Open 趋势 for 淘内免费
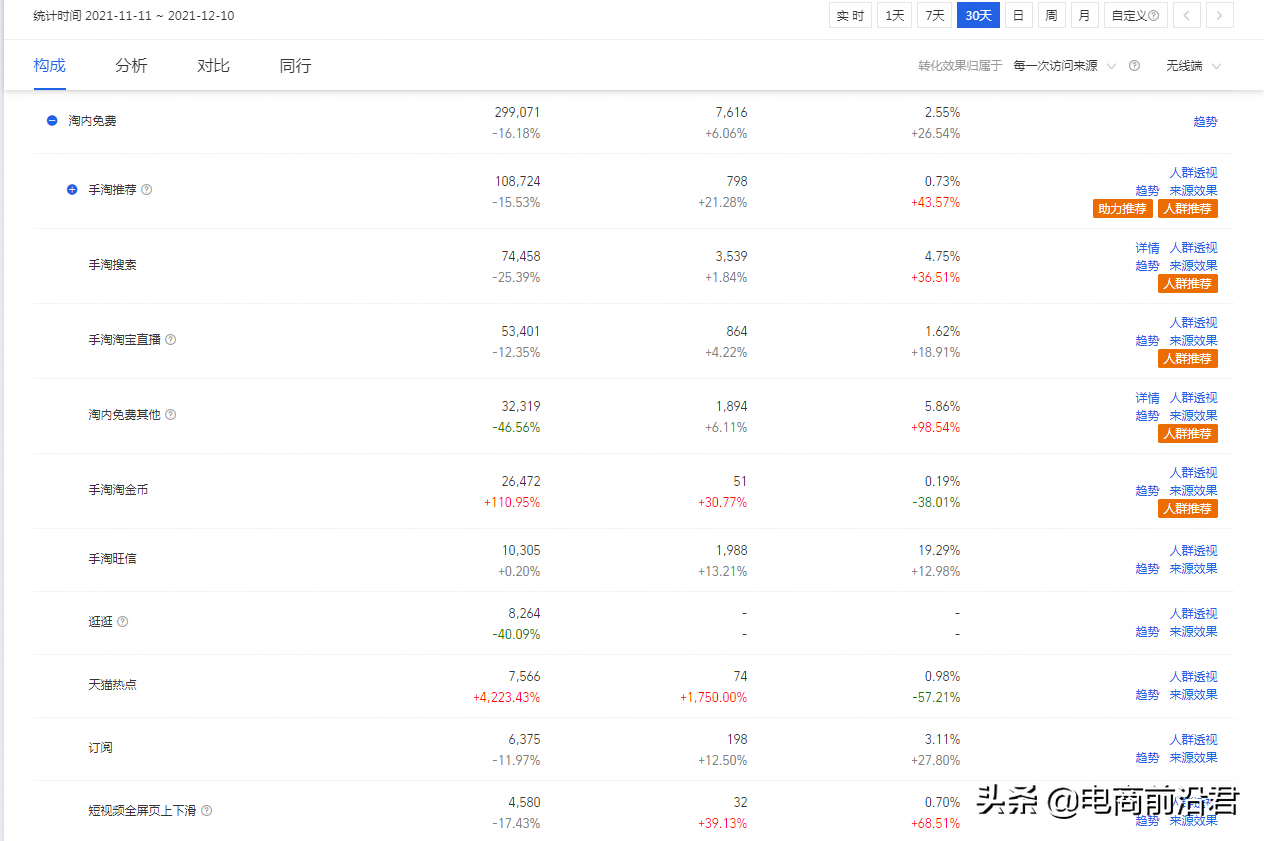 [1205, 121]
